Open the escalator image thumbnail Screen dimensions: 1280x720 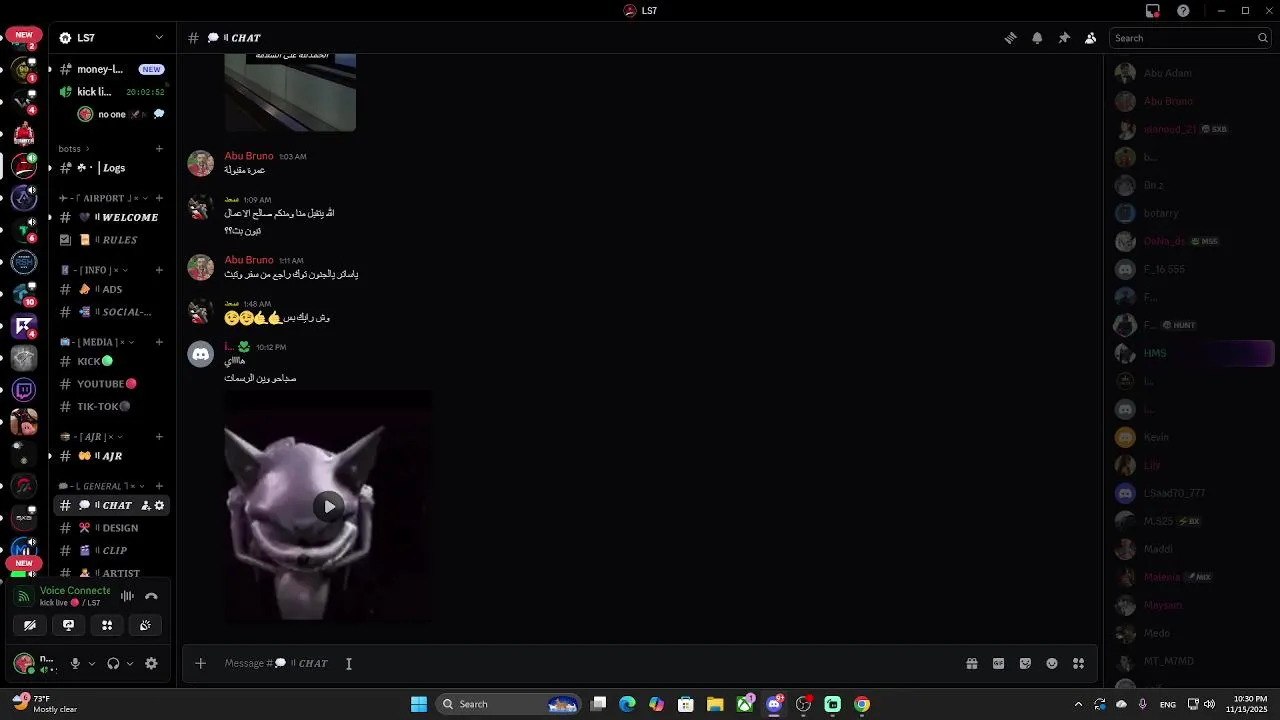[x=290, y=92]
